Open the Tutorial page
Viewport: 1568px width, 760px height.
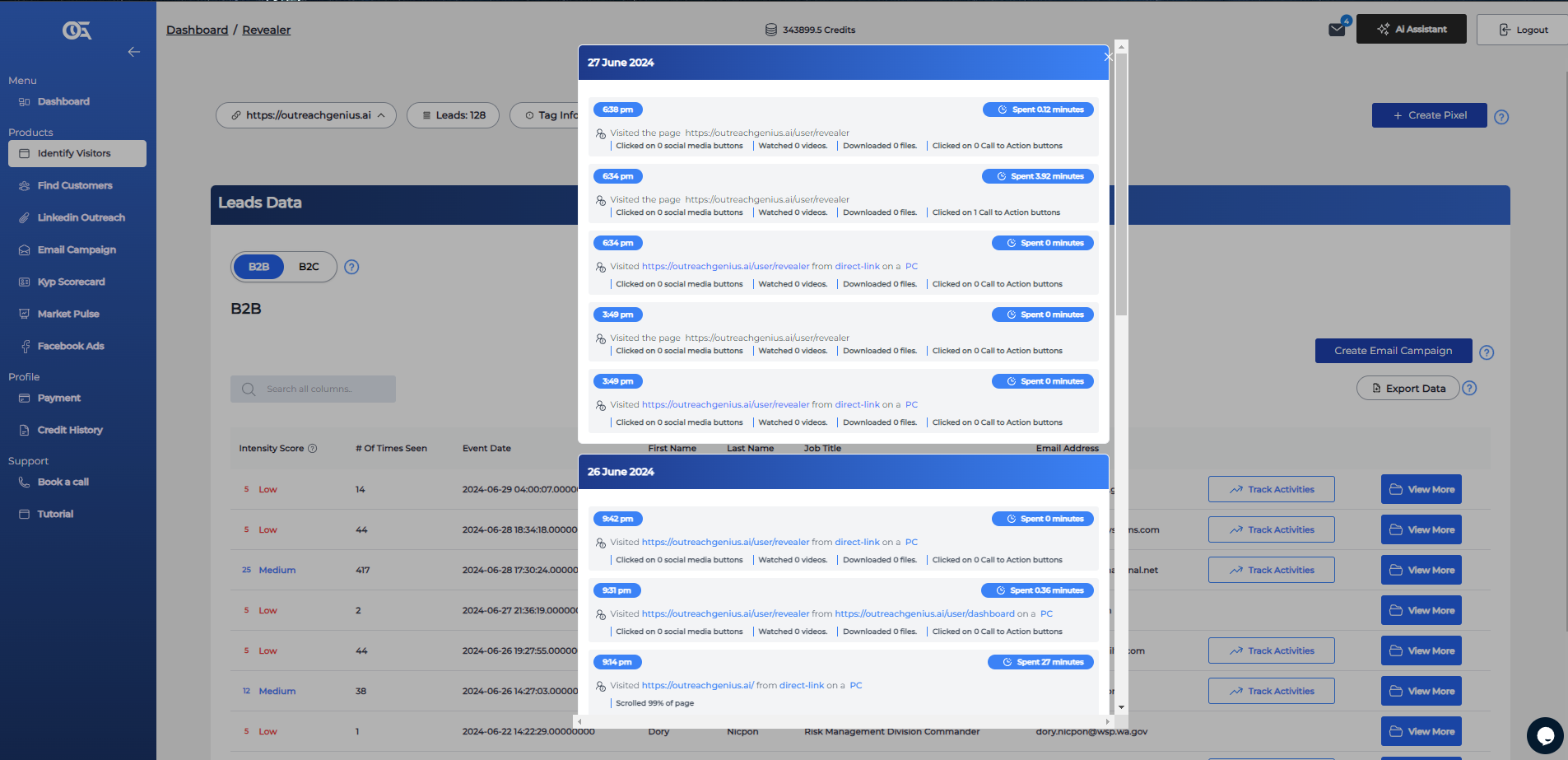click(x=55, y=515)
